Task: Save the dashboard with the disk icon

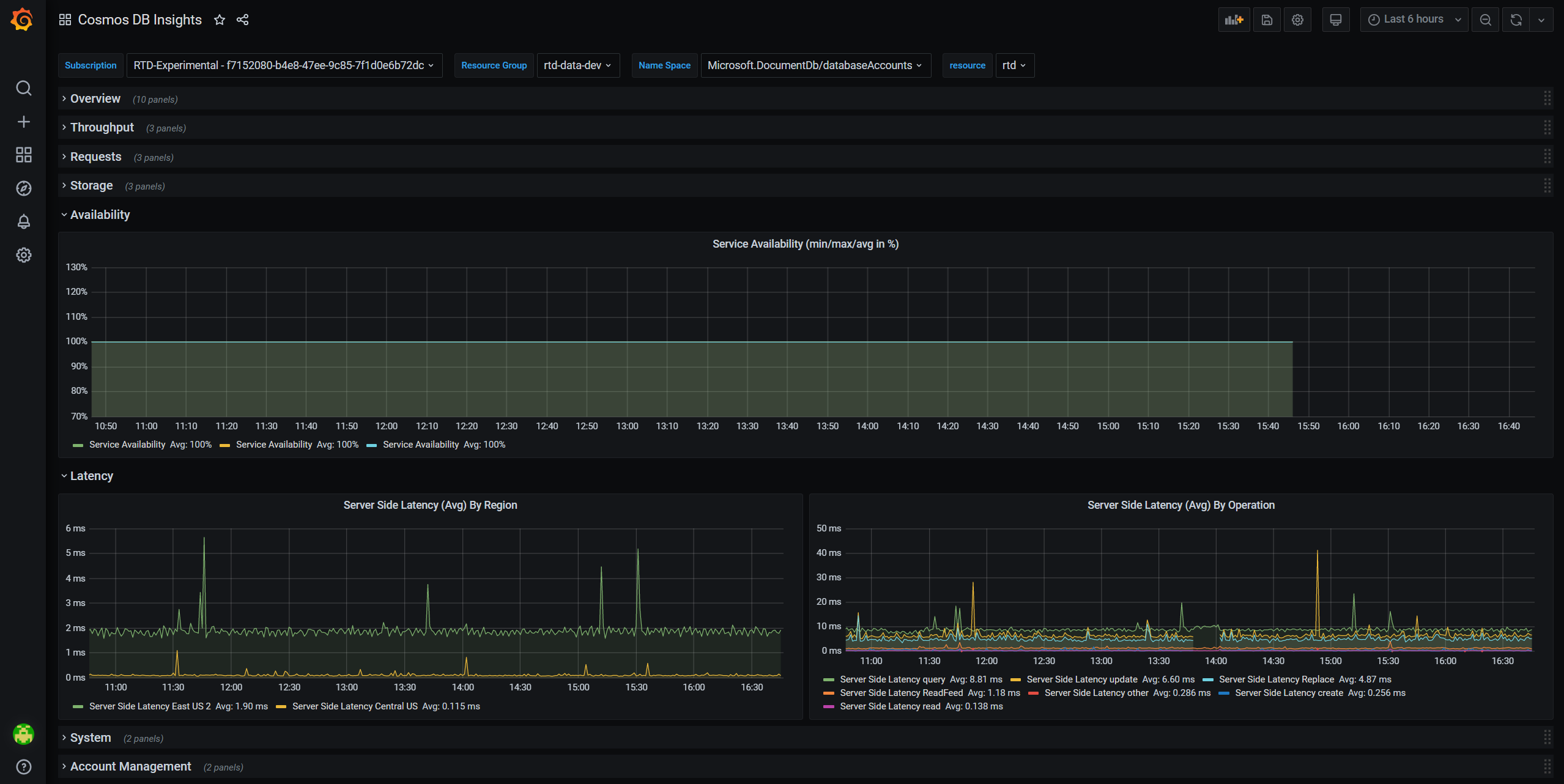Action: pos(1267,20)
